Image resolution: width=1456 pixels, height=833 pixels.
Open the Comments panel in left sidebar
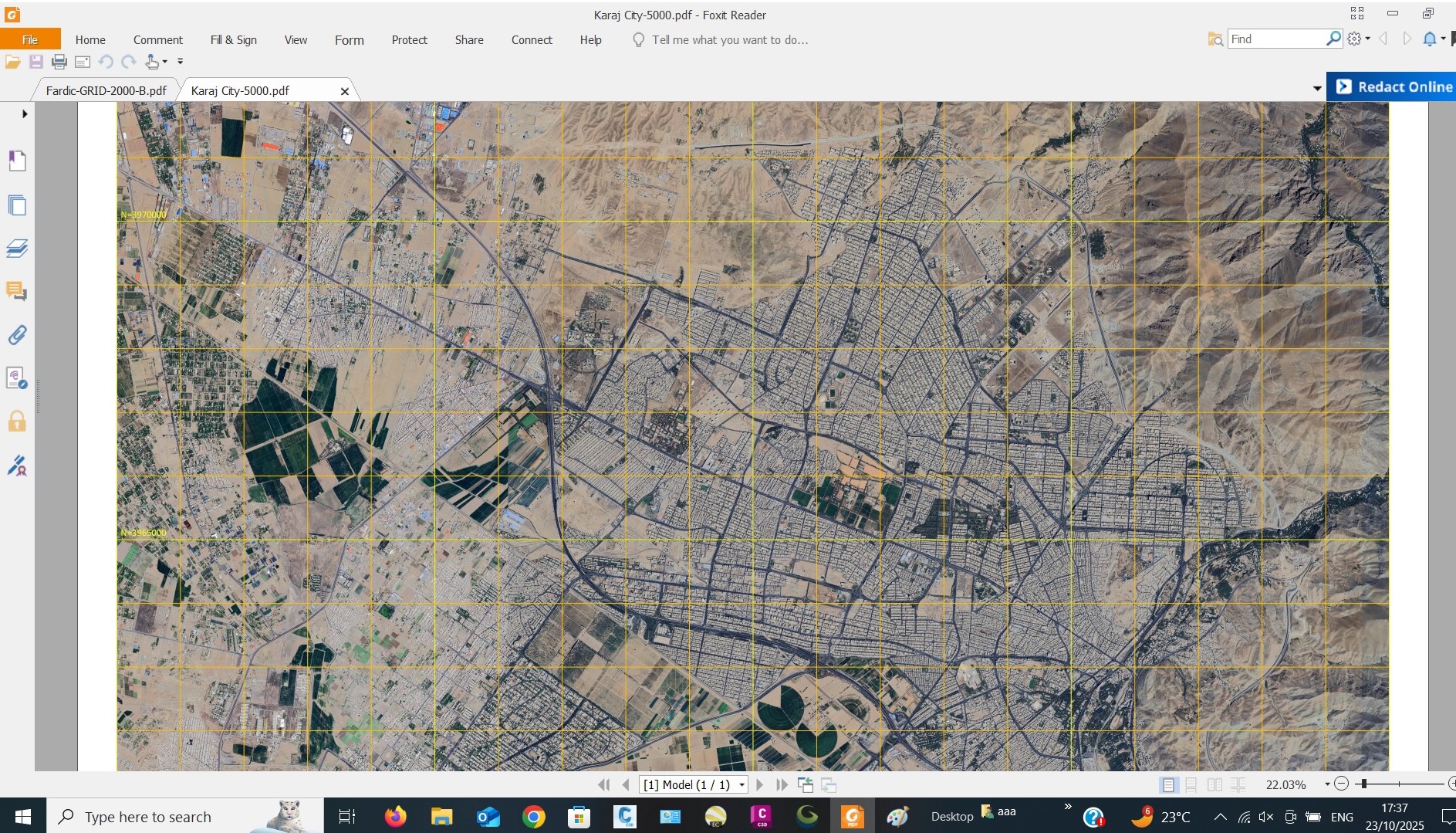coord(17,291)
